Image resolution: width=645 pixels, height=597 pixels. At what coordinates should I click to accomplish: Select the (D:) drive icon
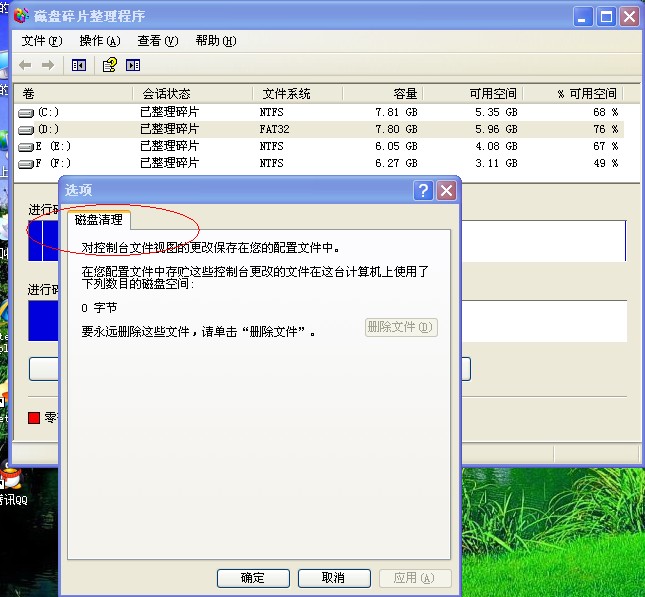[x=26, y=130]
